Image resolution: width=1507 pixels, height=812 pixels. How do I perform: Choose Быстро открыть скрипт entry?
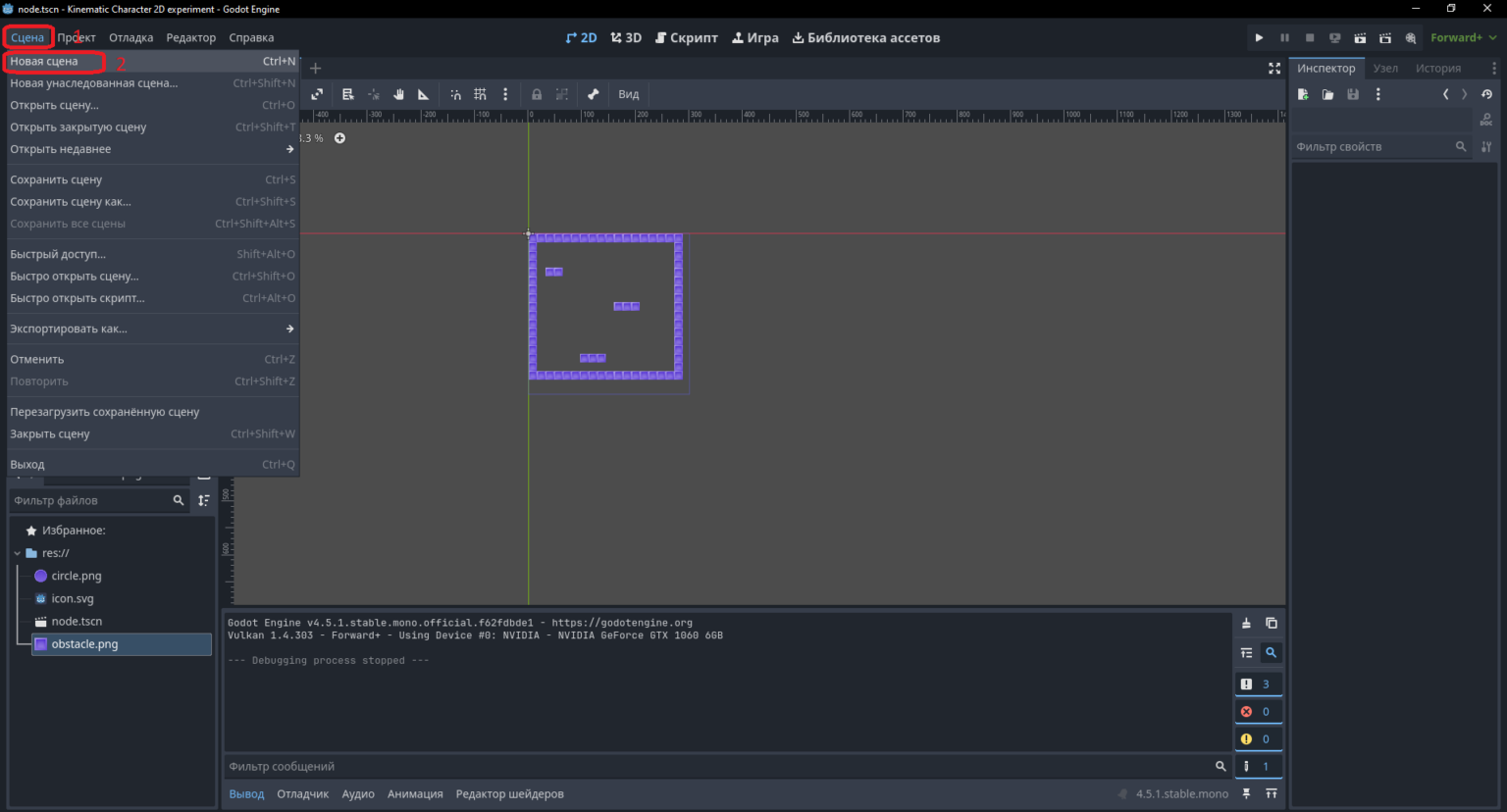(x=152, y=298)
